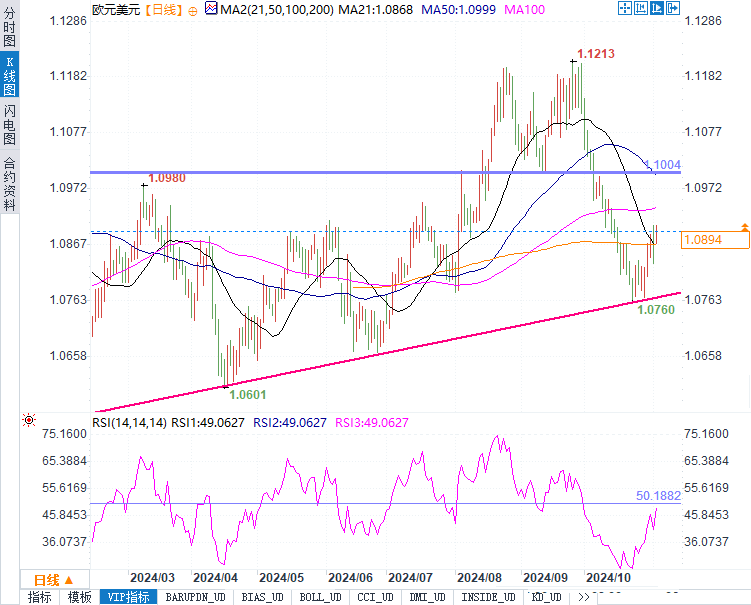Viewport: 751px width, 605px height.
Task: Click the jump-to-chart-start icon
Action: click(641, 8)
